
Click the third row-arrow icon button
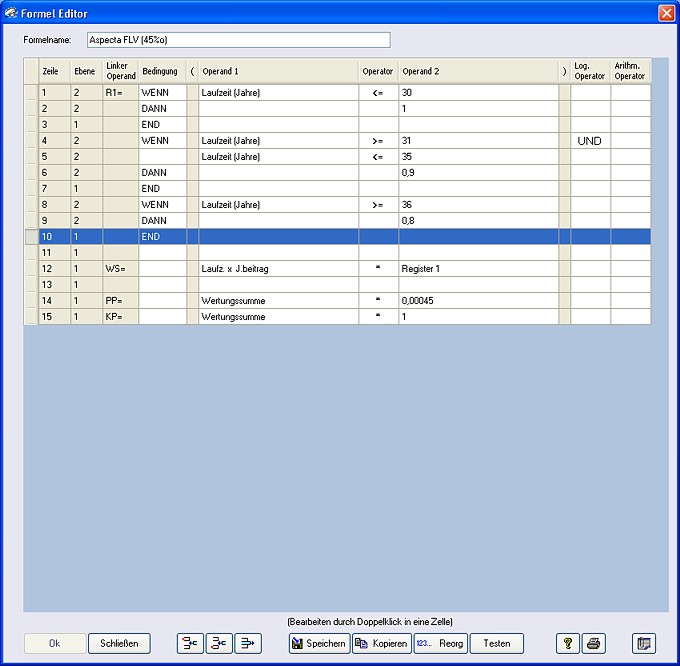[x=248, y=643]
